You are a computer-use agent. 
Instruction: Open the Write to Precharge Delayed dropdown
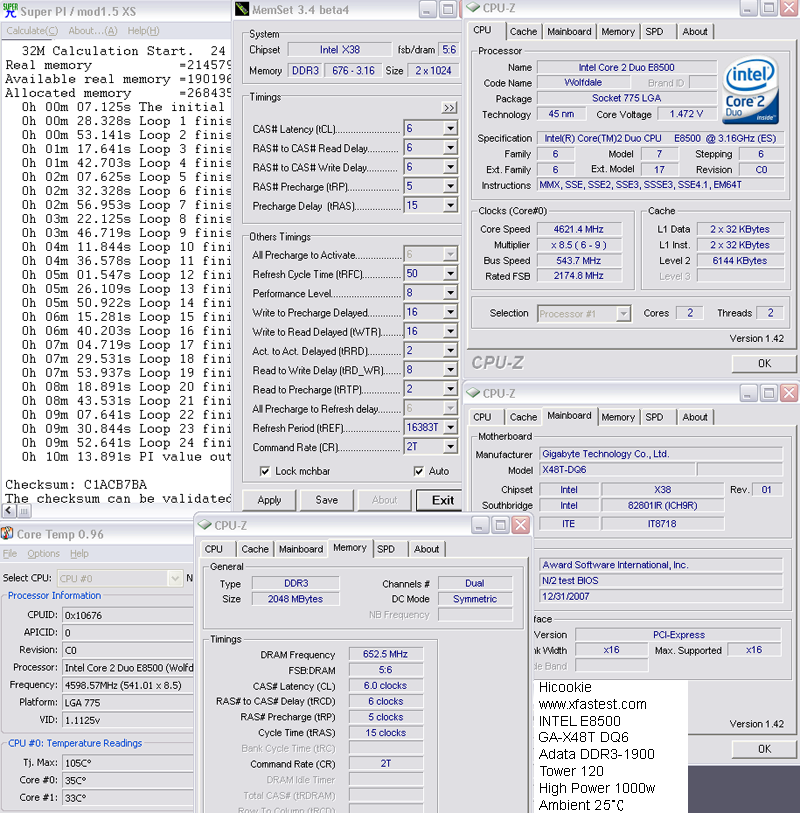point(450,312)
